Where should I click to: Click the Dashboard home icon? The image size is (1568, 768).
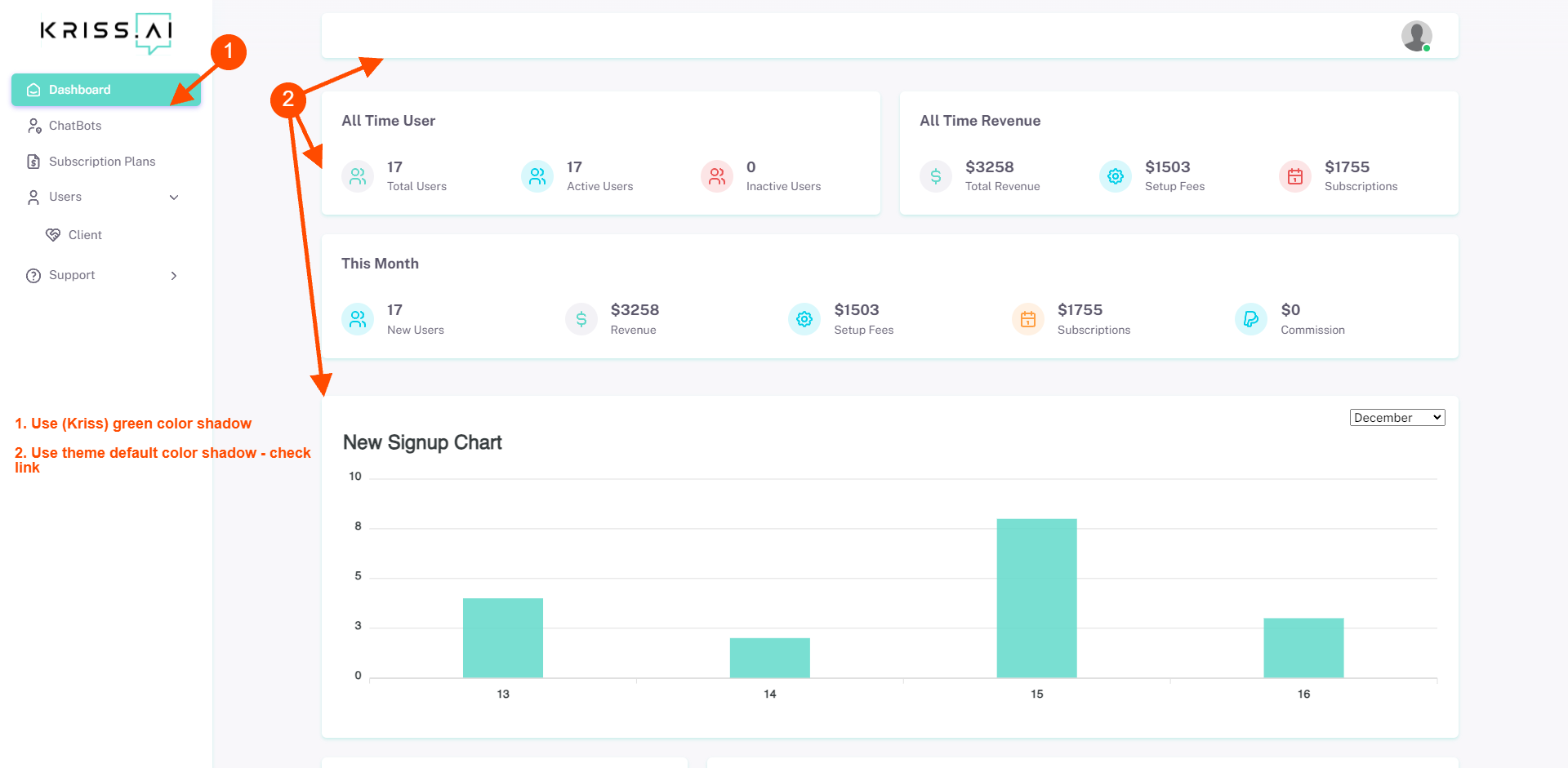pyautogui.click(x=33, y=90)
